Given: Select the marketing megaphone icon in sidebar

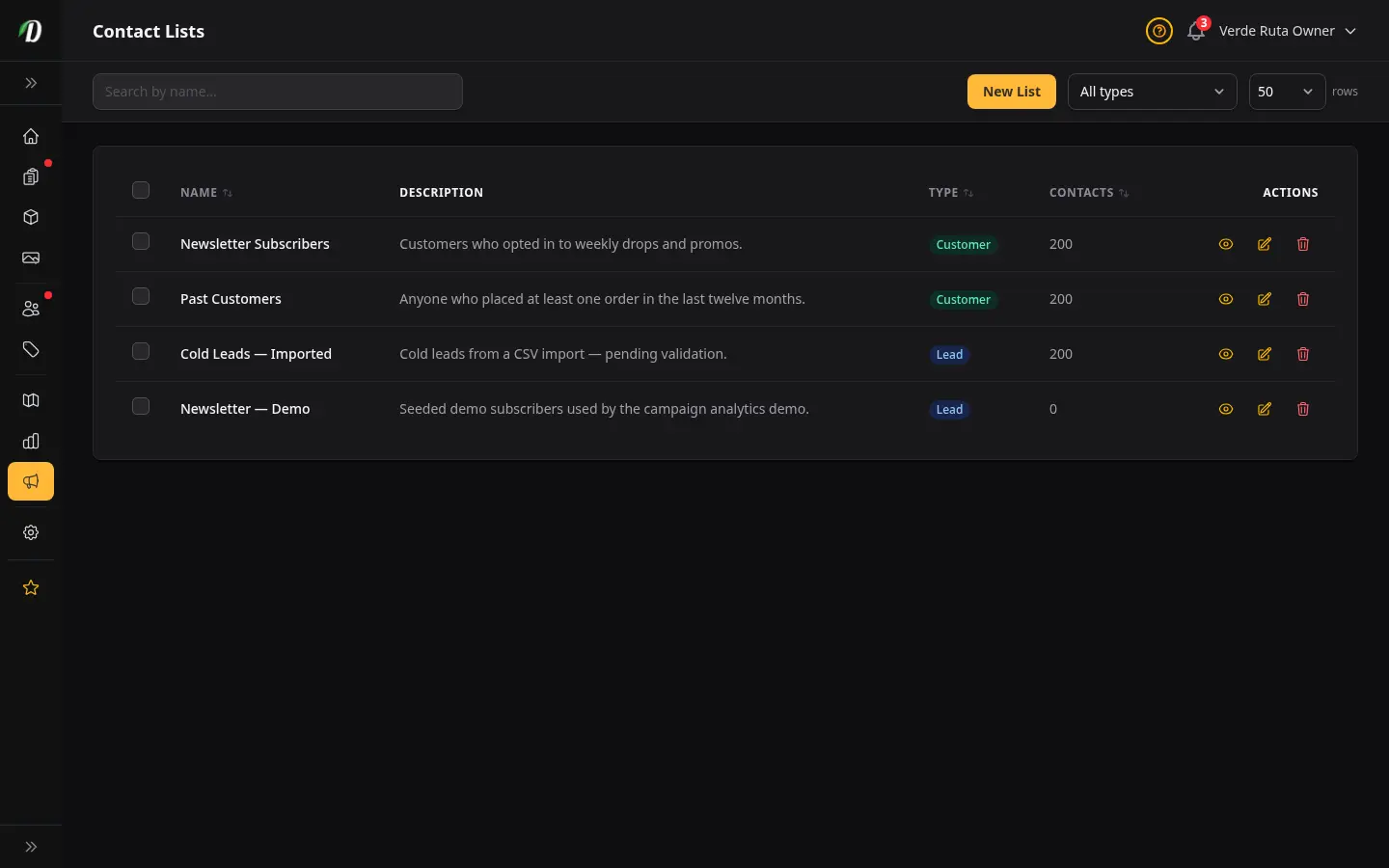Looking at the screenshot, I should 31,481.
